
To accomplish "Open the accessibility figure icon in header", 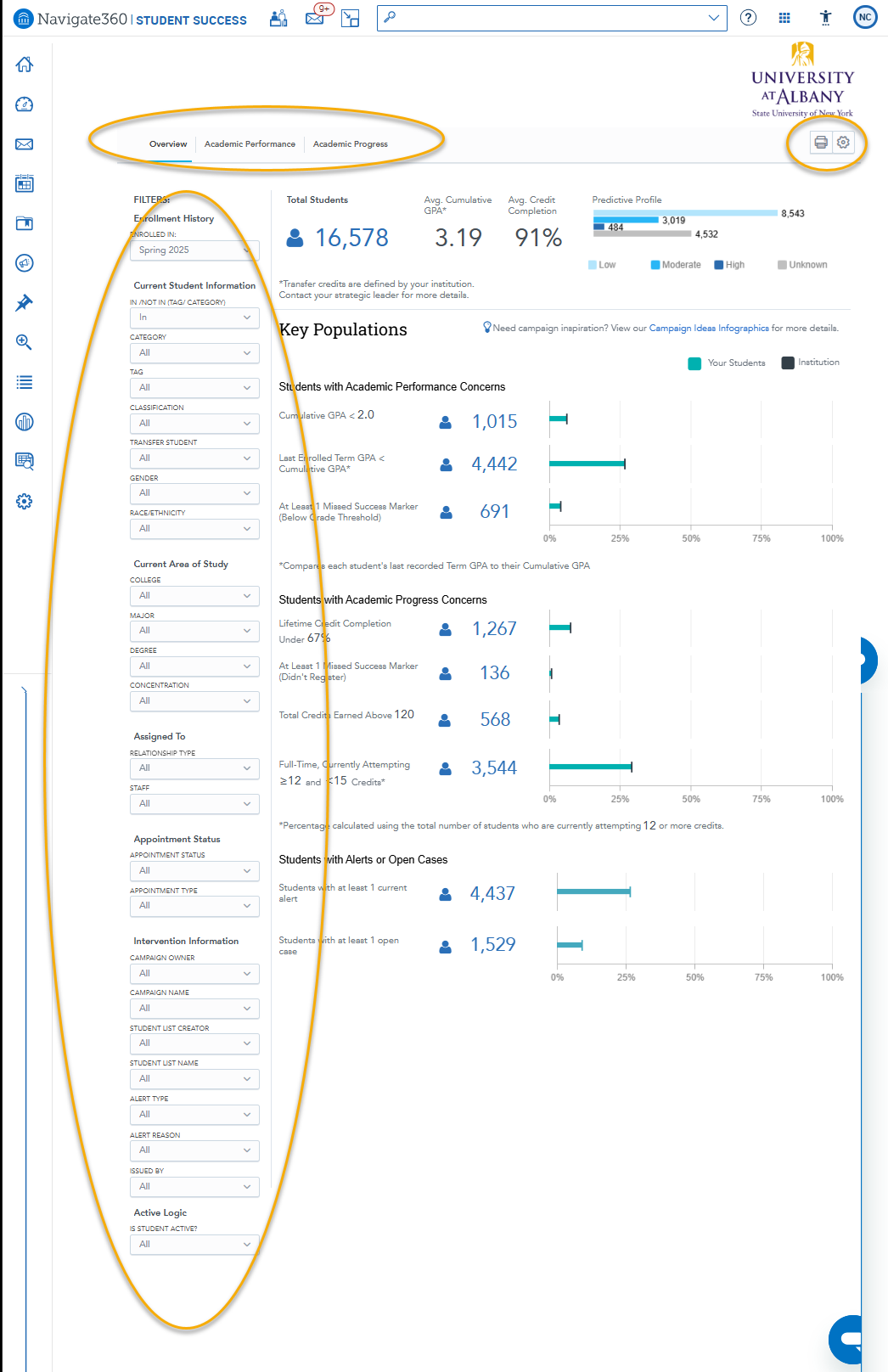I will coord(825,18).
